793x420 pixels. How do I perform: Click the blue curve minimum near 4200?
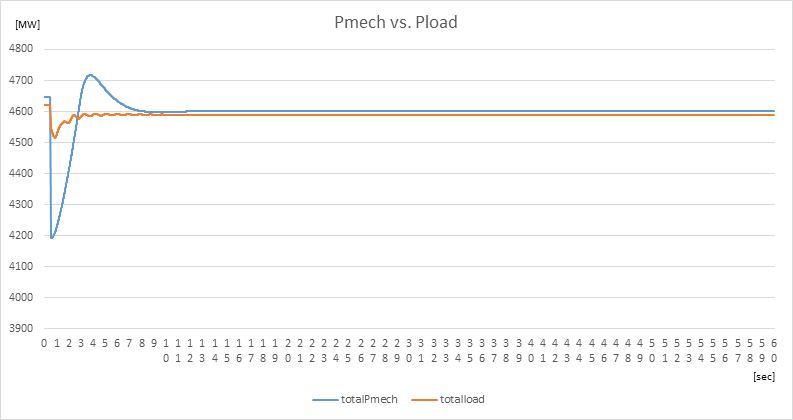(x=52, y=237)
